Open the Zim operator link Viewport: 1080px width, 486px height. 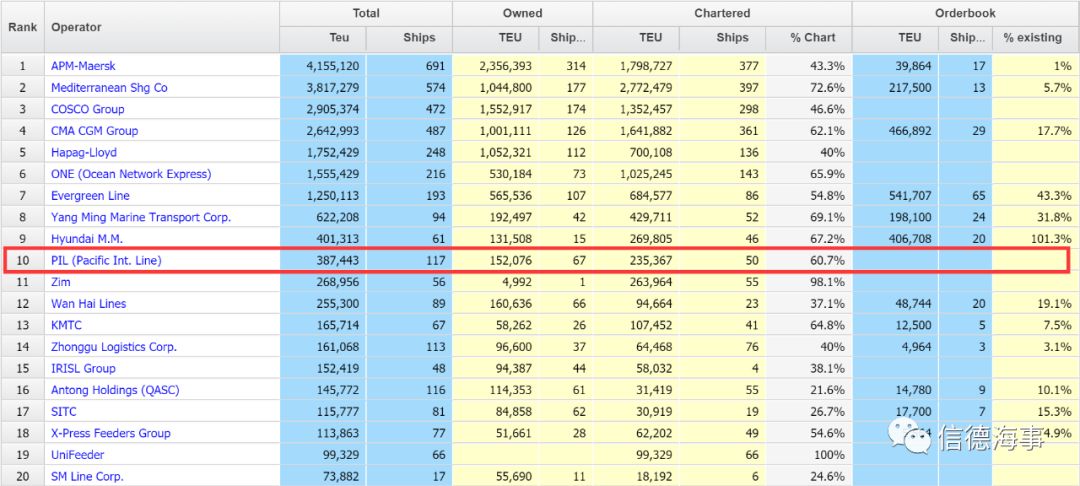click(61, 282)
